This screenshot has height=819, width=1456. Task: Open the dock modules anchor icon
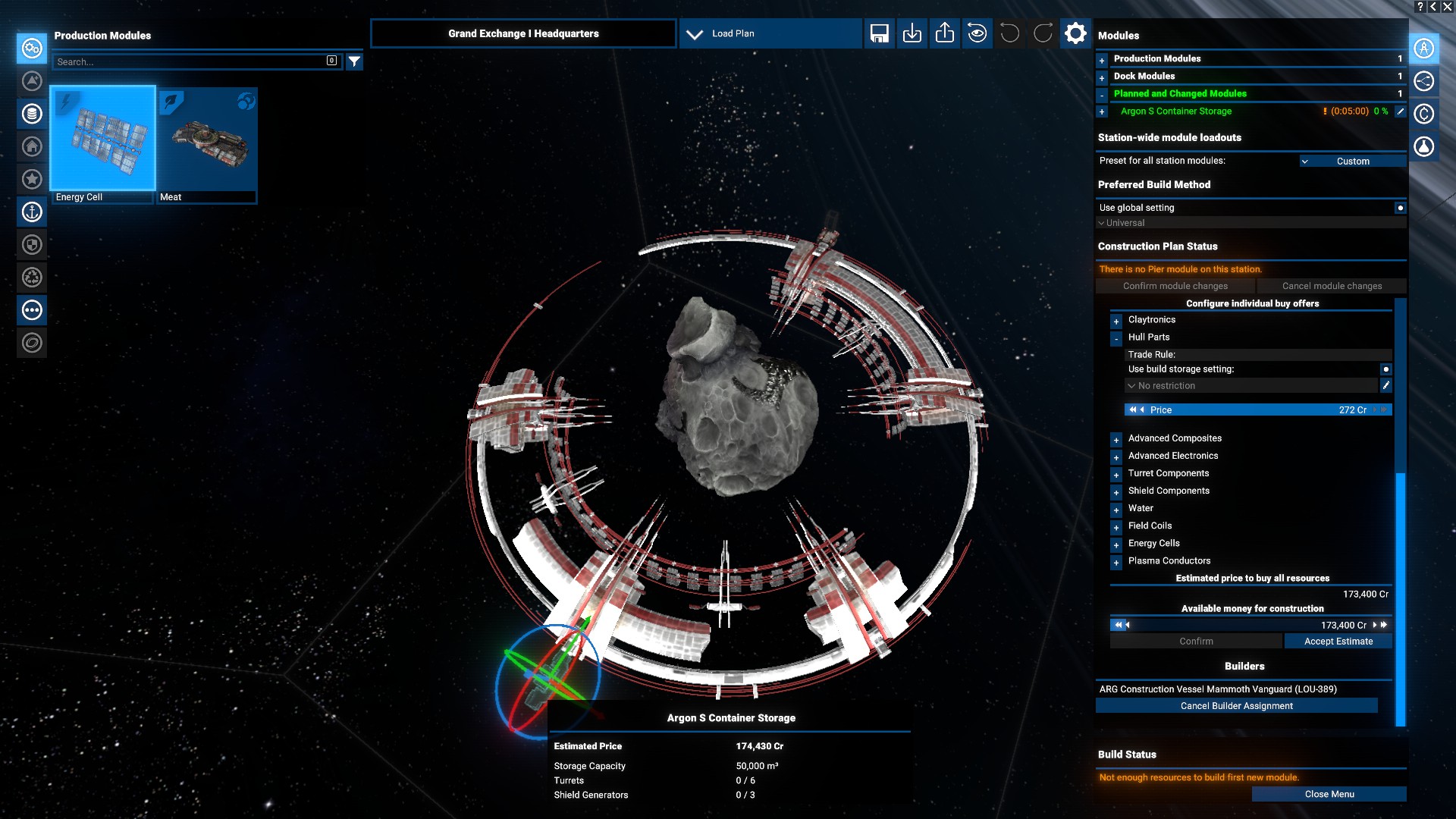(x=32, y=212)
